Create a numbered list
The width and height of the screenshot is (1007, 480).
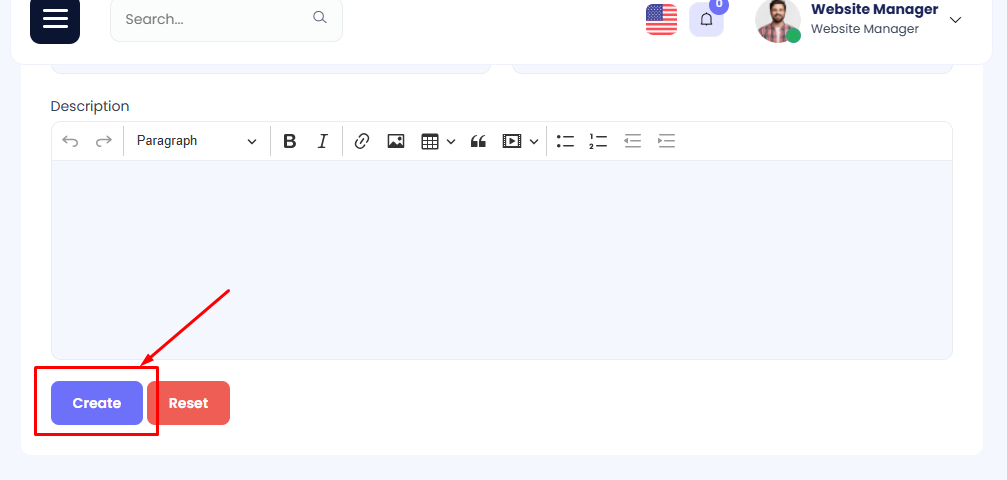coord(598,141)
